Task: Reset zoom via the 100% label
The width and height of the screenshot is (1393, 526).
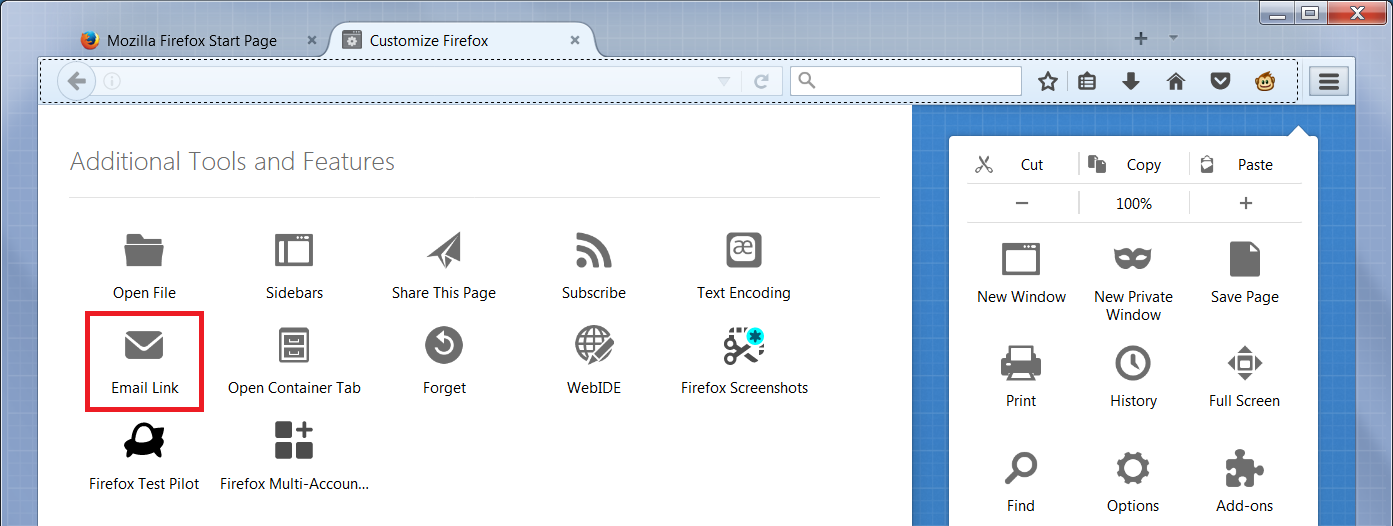Action: (1134, 203)
